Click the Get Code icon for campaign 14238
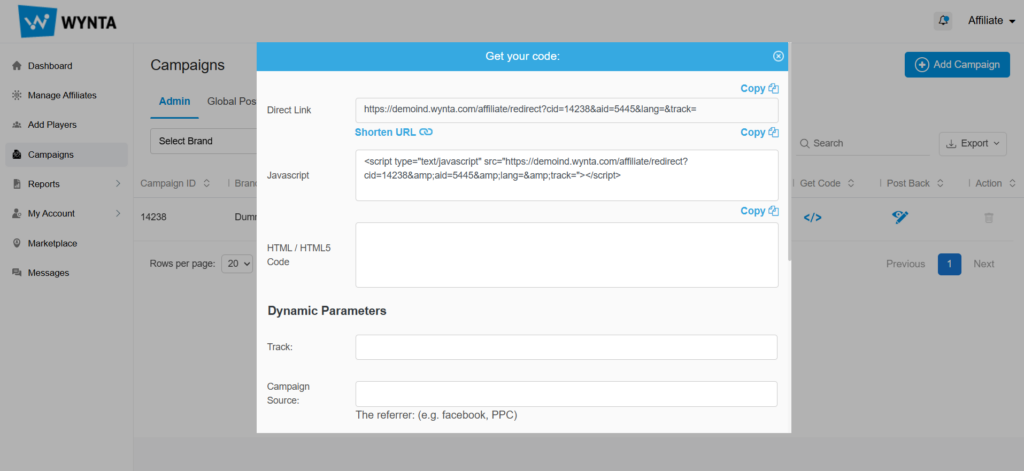The height and width of the screenshot is (471, 1024). coord(812,218)
